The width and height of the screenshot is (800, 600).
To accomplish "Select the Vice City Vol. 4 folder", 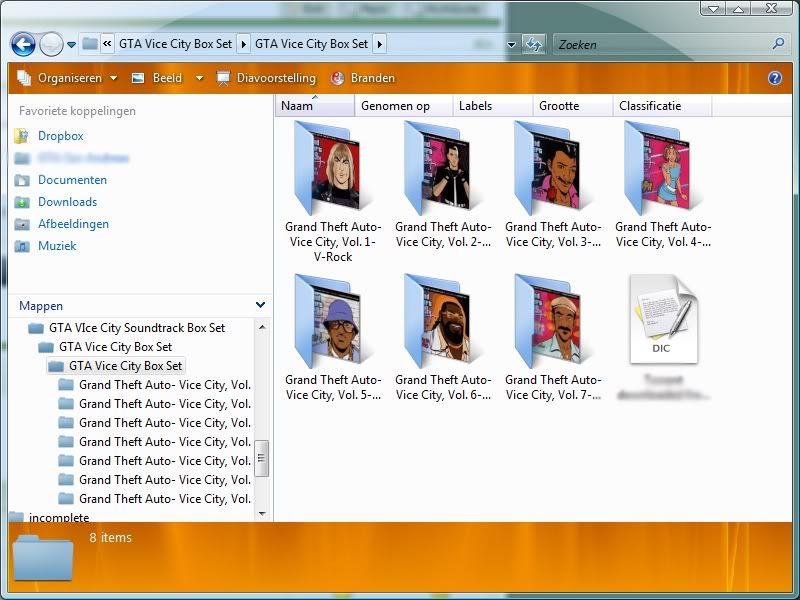I will [x=663, y=185].
